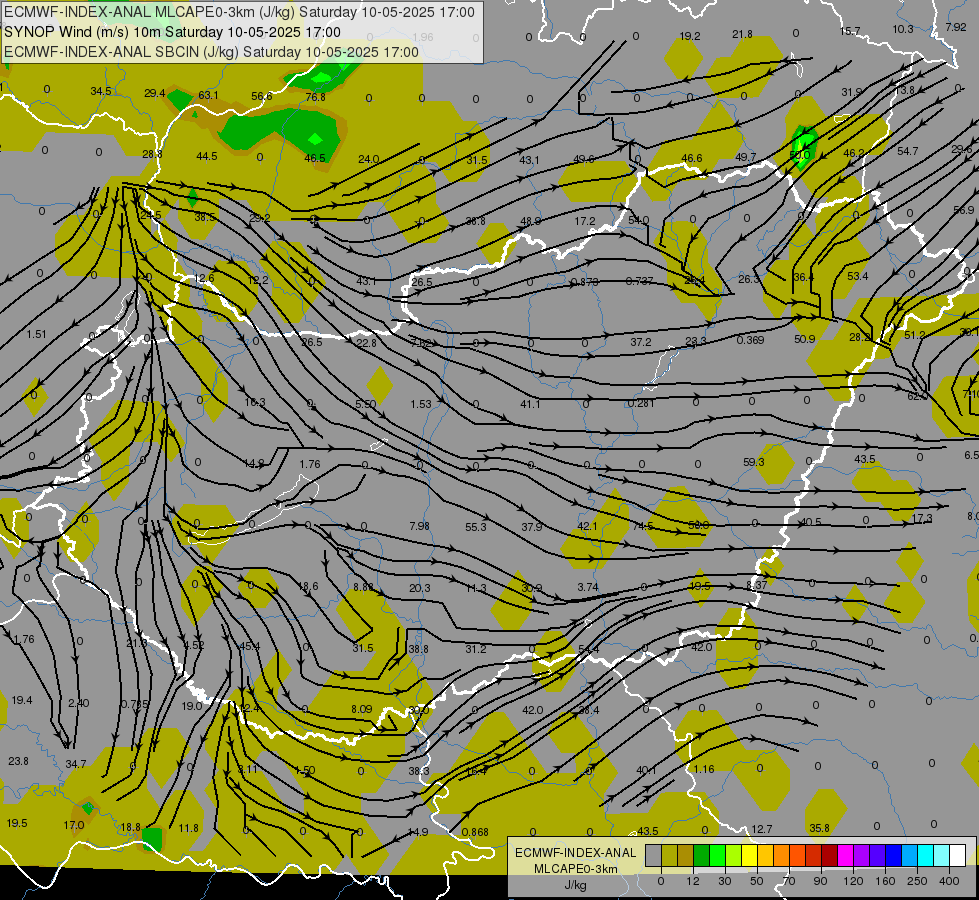
Task: Select the magenta legend swatch
Action: point(845,855)
